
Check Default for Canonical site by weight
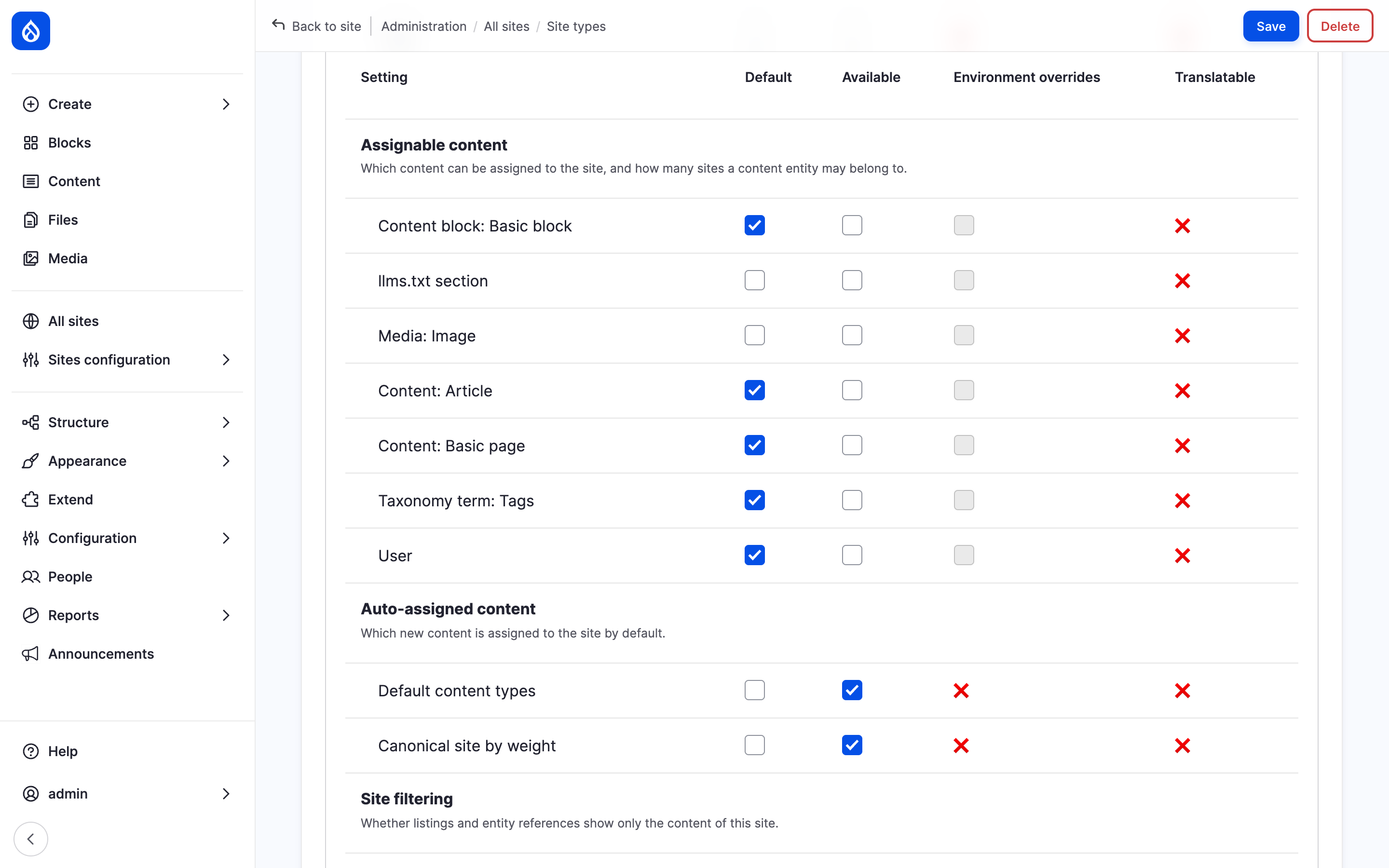[755, 746]
